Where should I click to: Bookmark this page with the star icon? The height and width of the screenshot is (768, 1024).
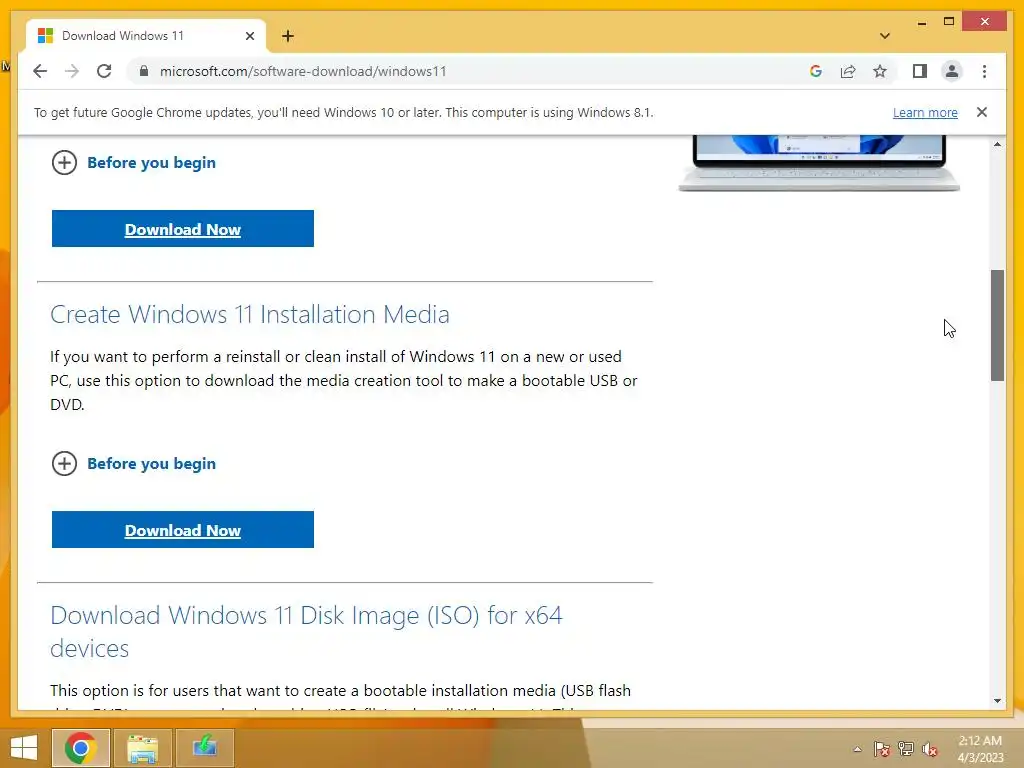[880, 71]
